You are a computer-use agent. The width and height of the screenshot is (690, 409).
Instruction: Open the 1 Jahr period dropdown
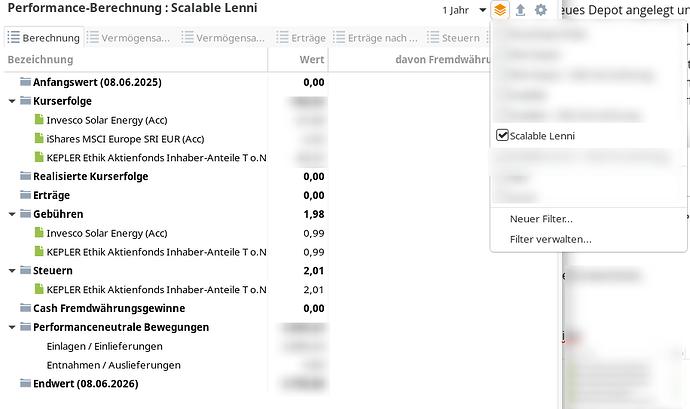(464, 10)
